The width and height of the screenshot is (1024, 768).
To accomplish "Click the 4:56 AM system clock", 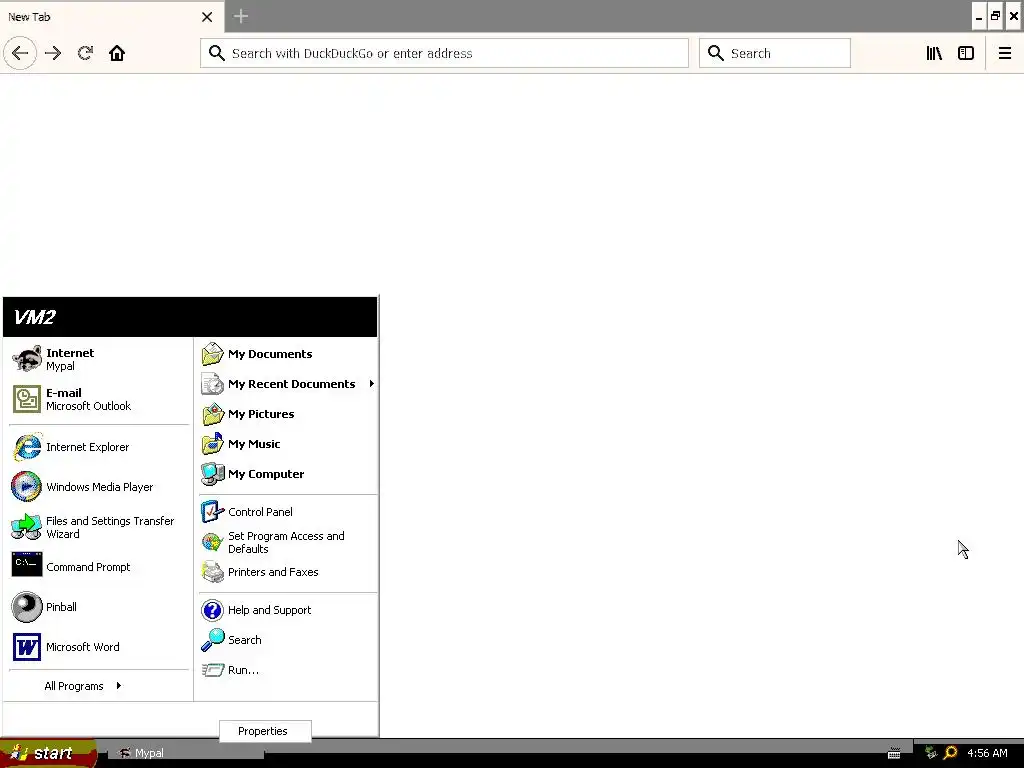I will (x=987, y=753).
